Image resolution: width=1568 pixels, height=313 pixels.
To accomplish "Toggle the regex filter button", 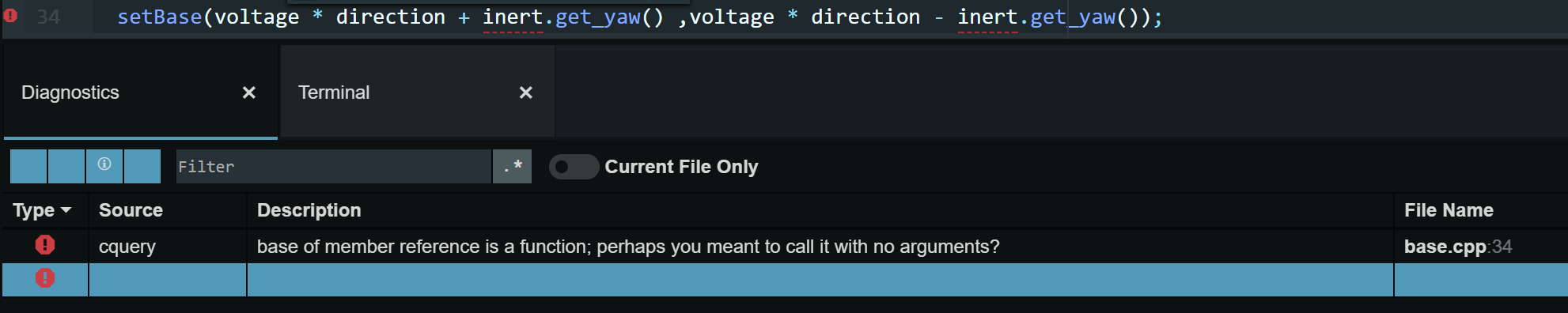I will [x=513, y=166].
